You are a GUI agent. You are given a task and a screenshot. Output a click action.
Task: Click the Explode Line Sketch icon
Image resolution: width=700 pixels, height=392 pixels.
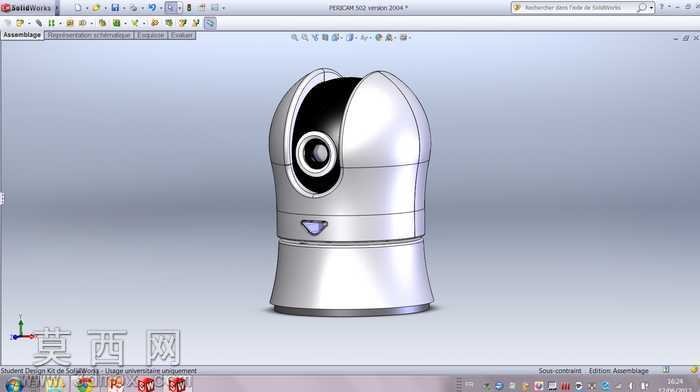tap(195, 23)
